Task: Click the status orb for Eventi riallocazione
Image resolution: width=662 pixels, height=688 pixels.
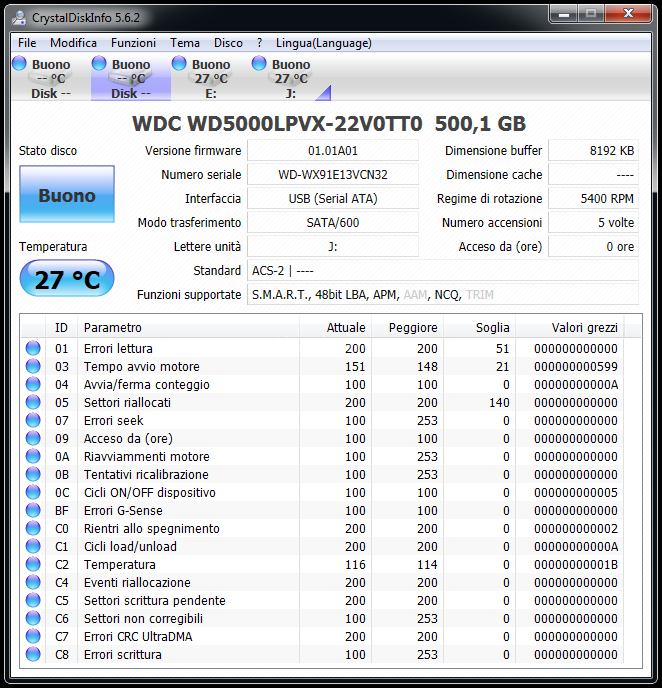Action: [33, 582]
